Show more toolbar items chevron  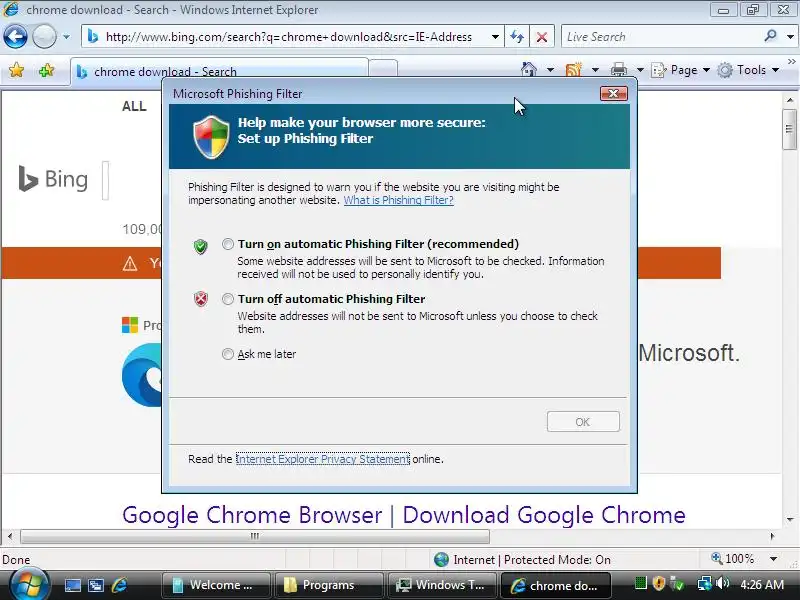(x=792, y=62)
